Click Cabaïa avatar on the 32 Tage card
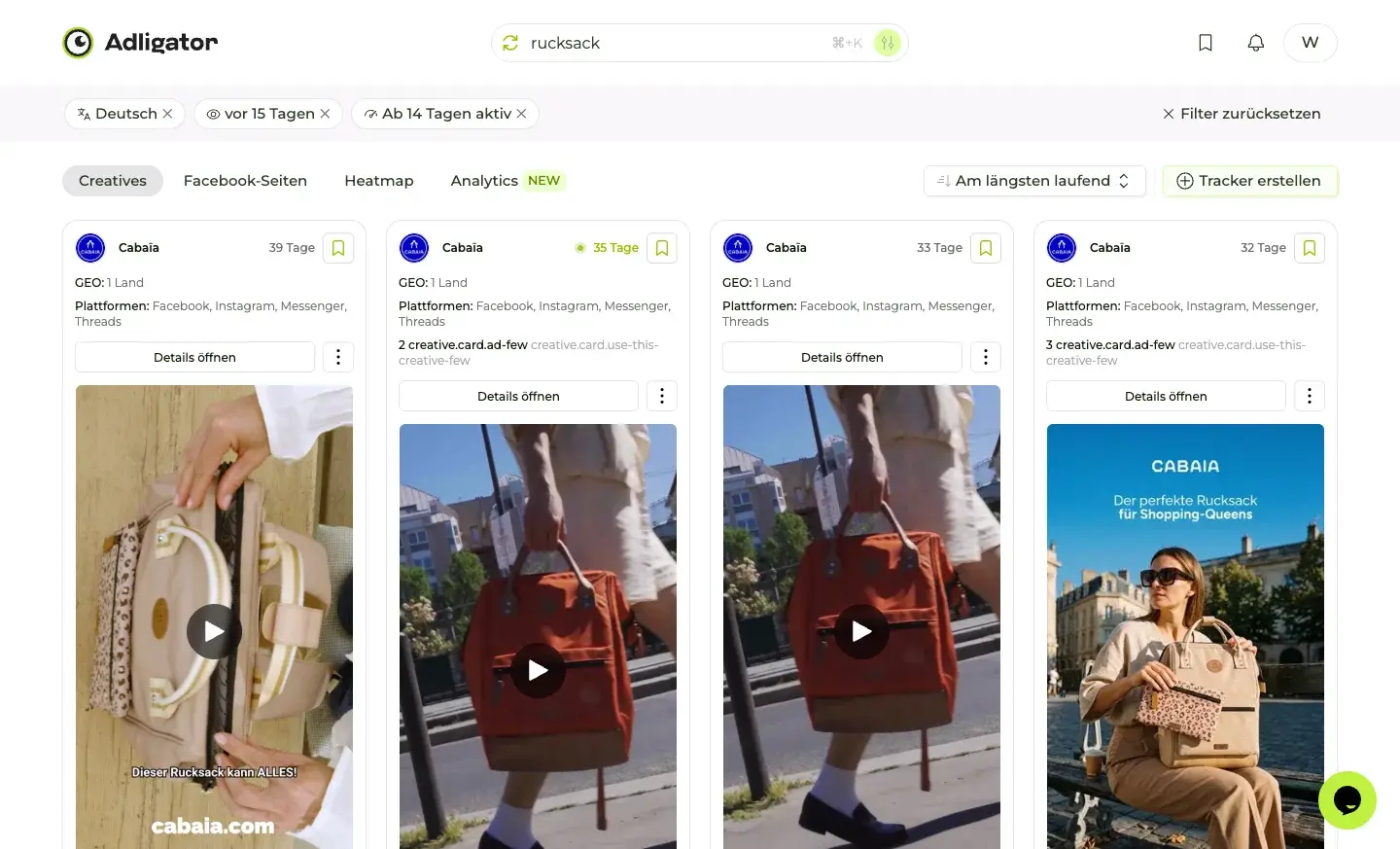1400x849 pixels. (1062, 248)
